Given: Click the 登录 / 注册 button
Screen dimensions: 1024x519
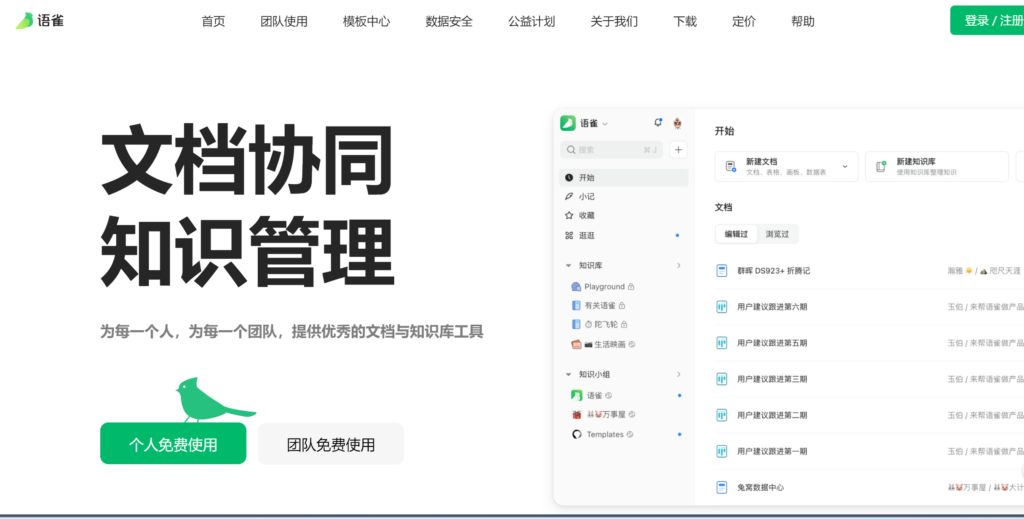Looking at the screenshot, I should 988,20.
